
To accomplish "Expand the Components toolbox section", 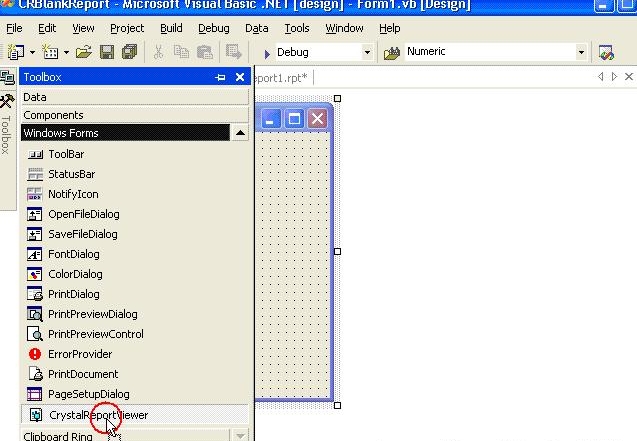I will pyautogui.click(x=135, y=115).
